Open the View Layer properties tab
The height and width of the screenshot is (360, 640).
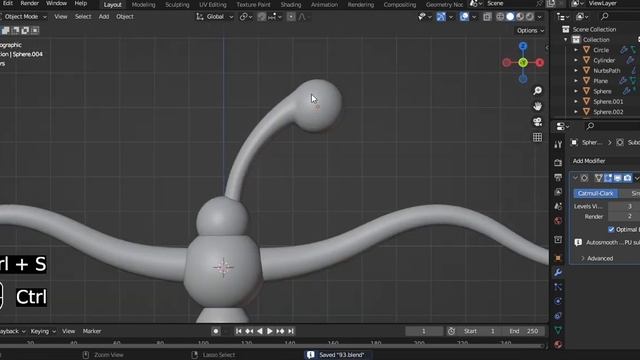pyautogui.click(x=558, y=192)
